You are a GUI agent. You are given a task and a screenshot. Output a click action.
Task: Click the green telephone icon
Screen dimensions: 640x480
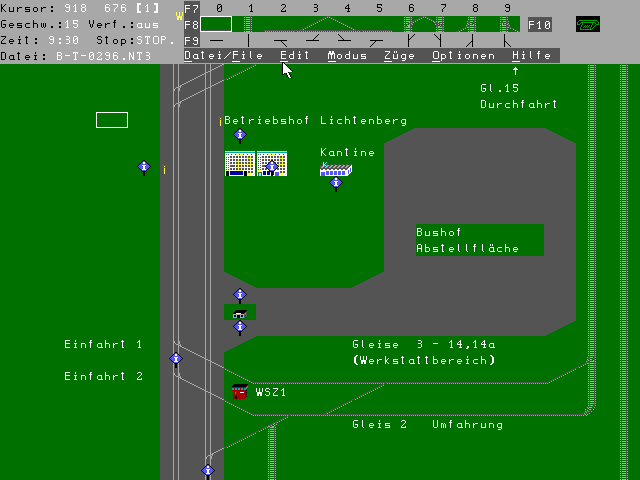coord(587,24)
